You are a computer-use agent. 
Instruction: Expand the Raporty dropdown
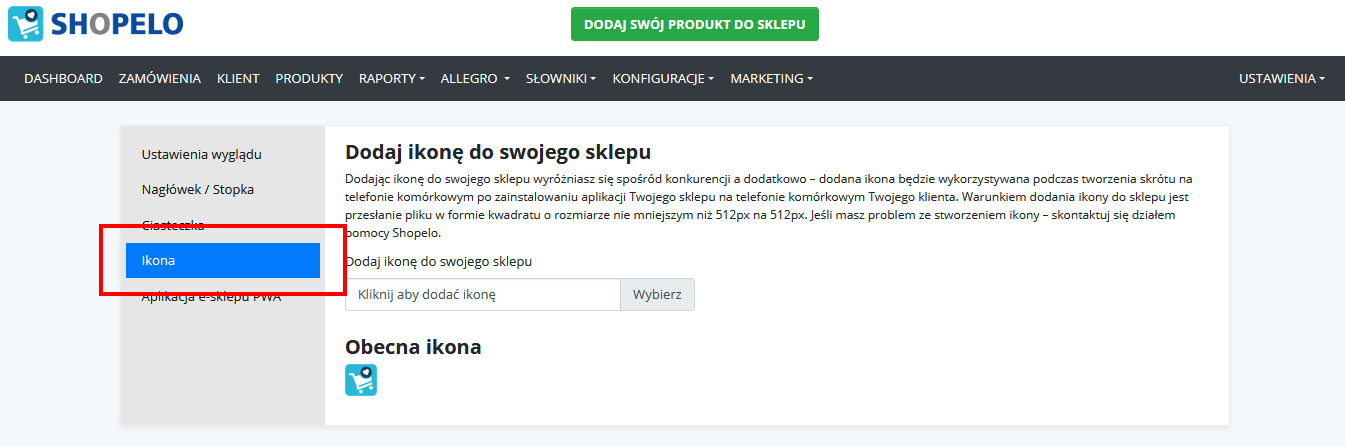[392, 78]
